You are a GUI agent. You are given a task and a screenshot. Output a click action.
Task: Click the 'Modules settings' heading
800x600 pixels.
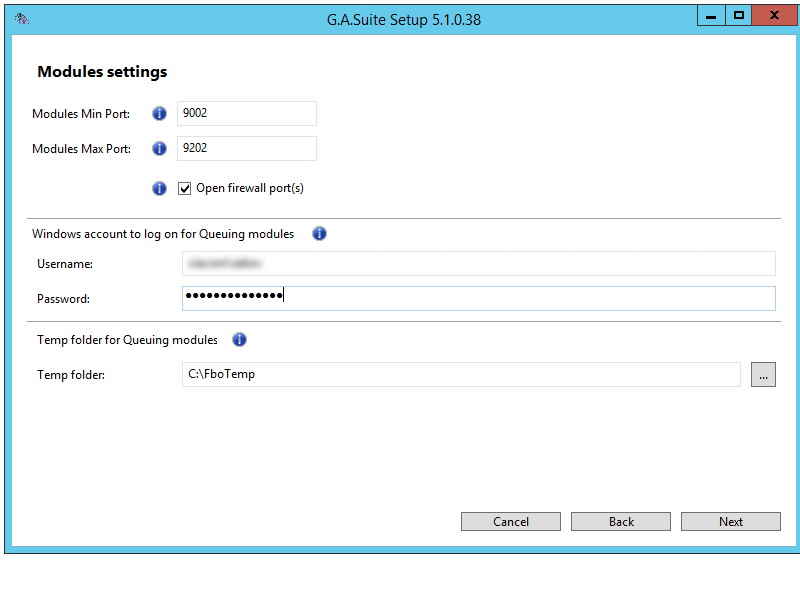(102, 72)
